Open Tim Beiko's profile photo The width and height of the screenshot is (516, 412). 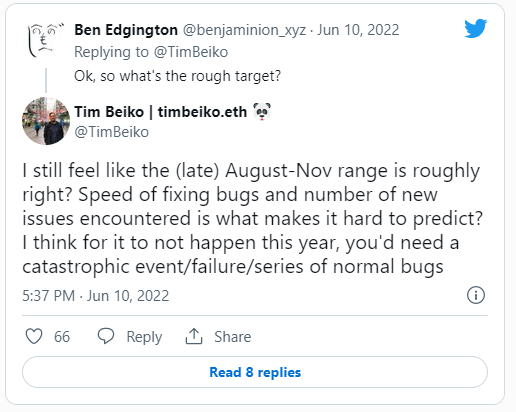[46, 121]
